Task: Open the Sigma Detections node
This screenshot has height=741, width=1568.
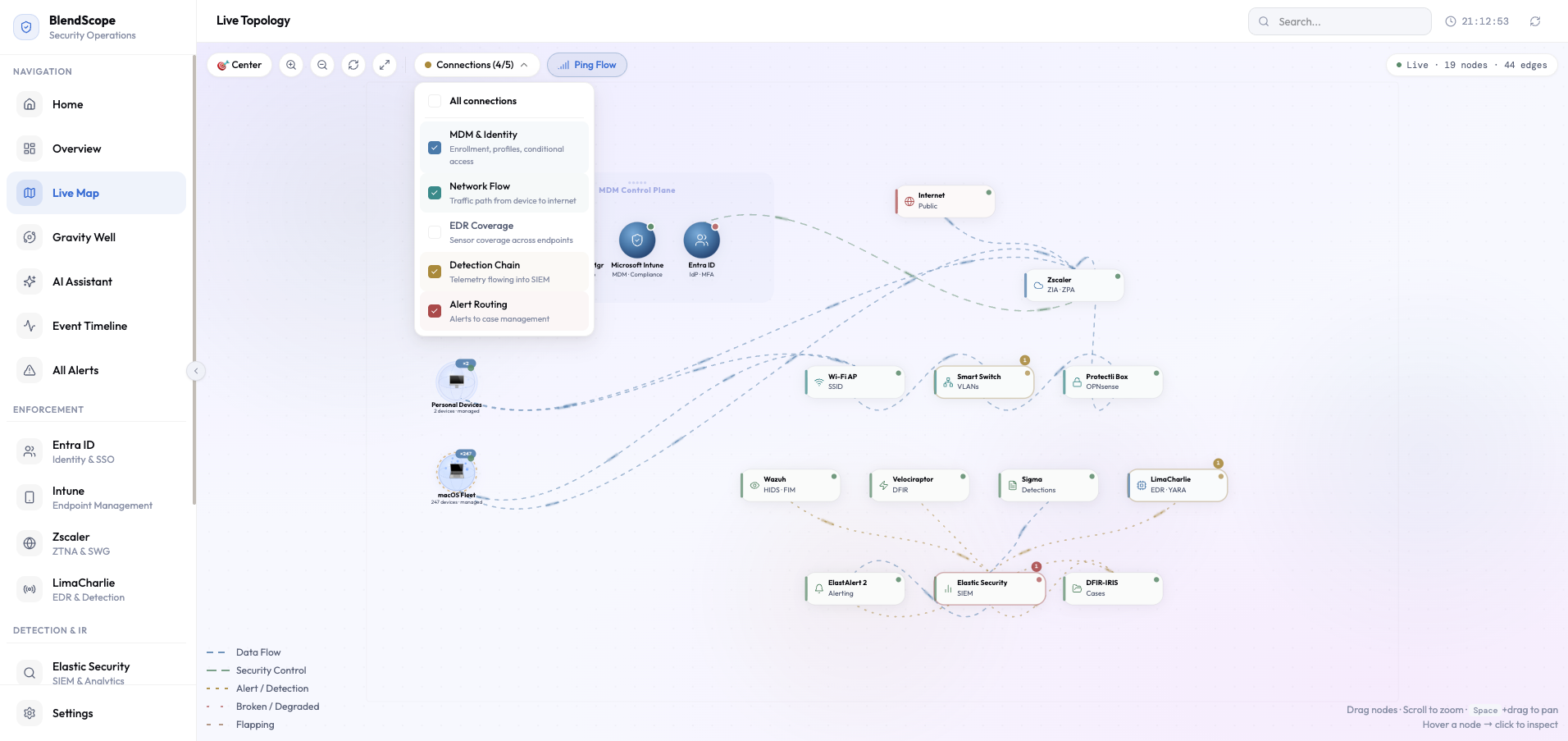Action: click(1048, 484)
